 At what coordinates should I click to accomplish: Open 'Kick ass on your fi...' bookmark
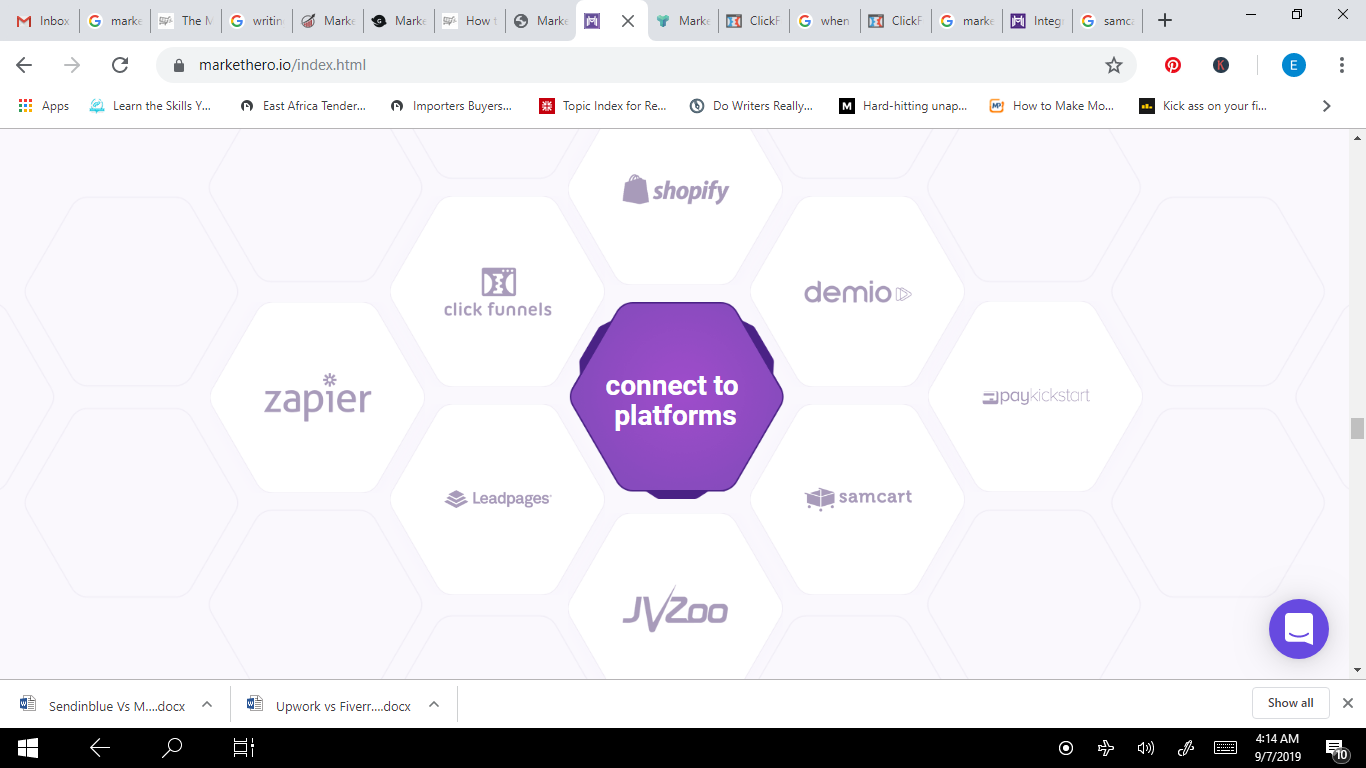[x=1203, y=105]
